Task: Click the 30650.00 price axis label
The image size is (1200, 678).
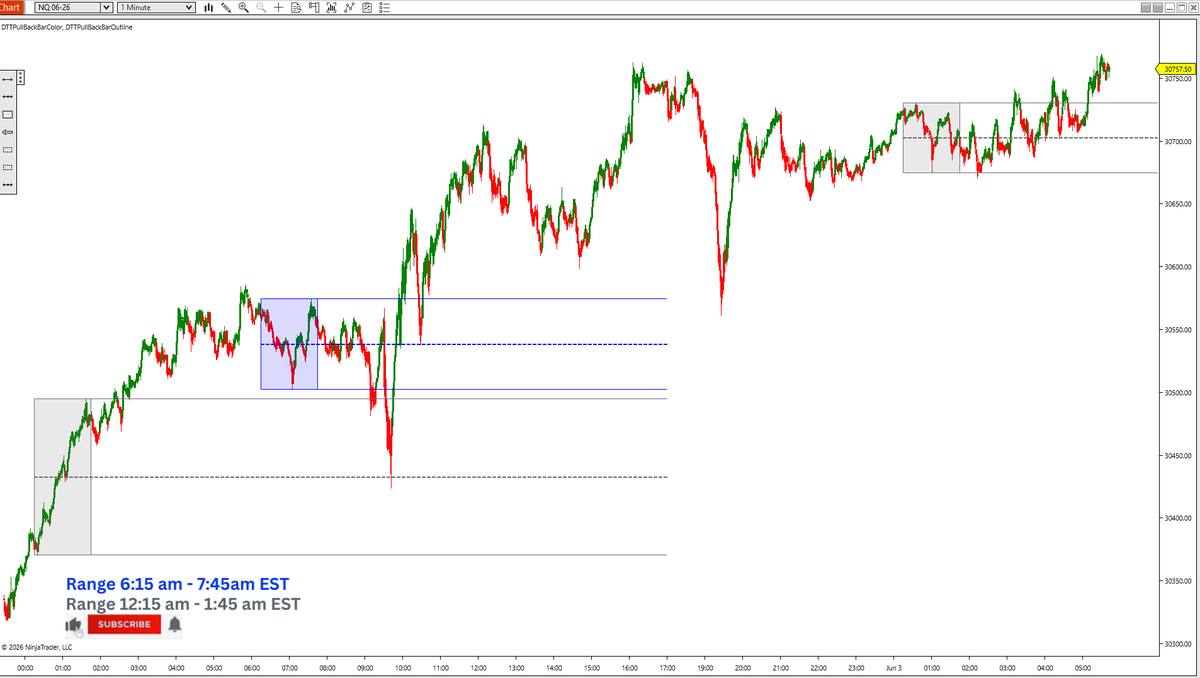Action: (1179, 204)
